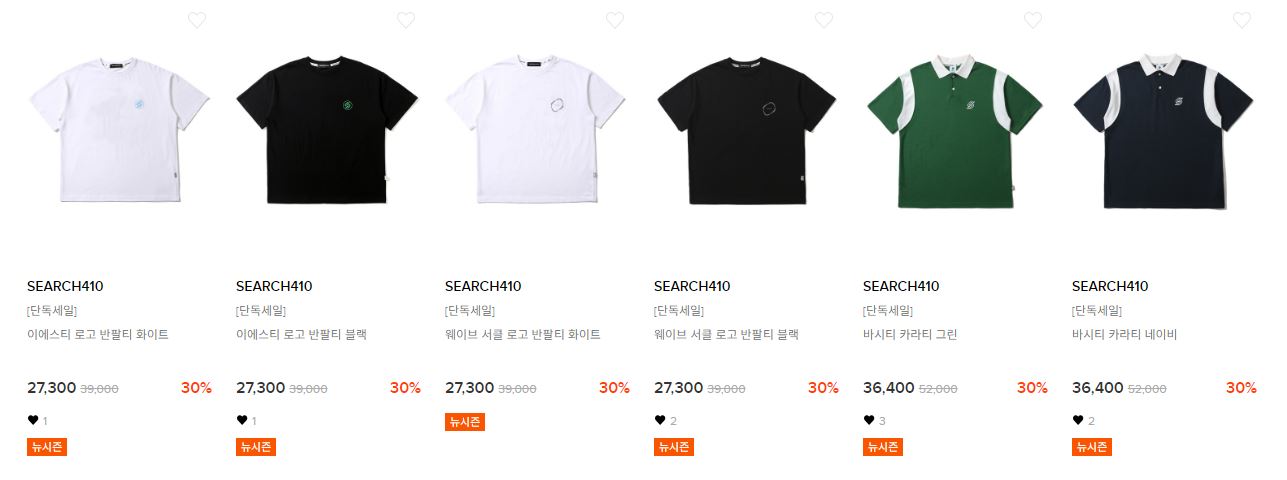Add green collar tee to wishlist
Screen dimensions: 1287x480
tap(1033, 20)
